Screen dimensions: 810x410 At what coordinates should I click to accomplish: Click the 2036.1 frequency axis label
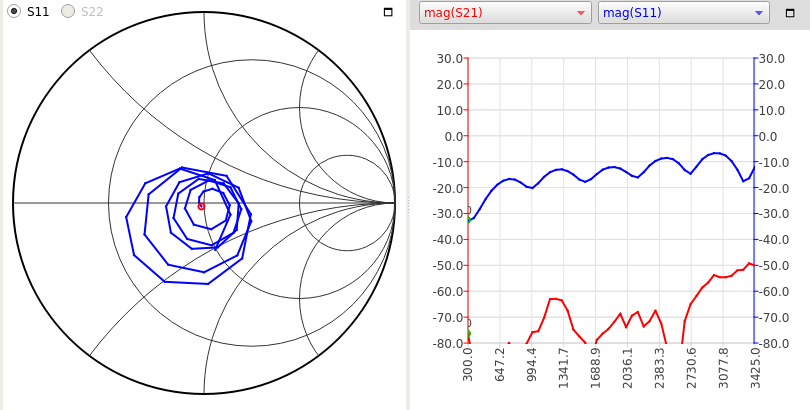627,367
